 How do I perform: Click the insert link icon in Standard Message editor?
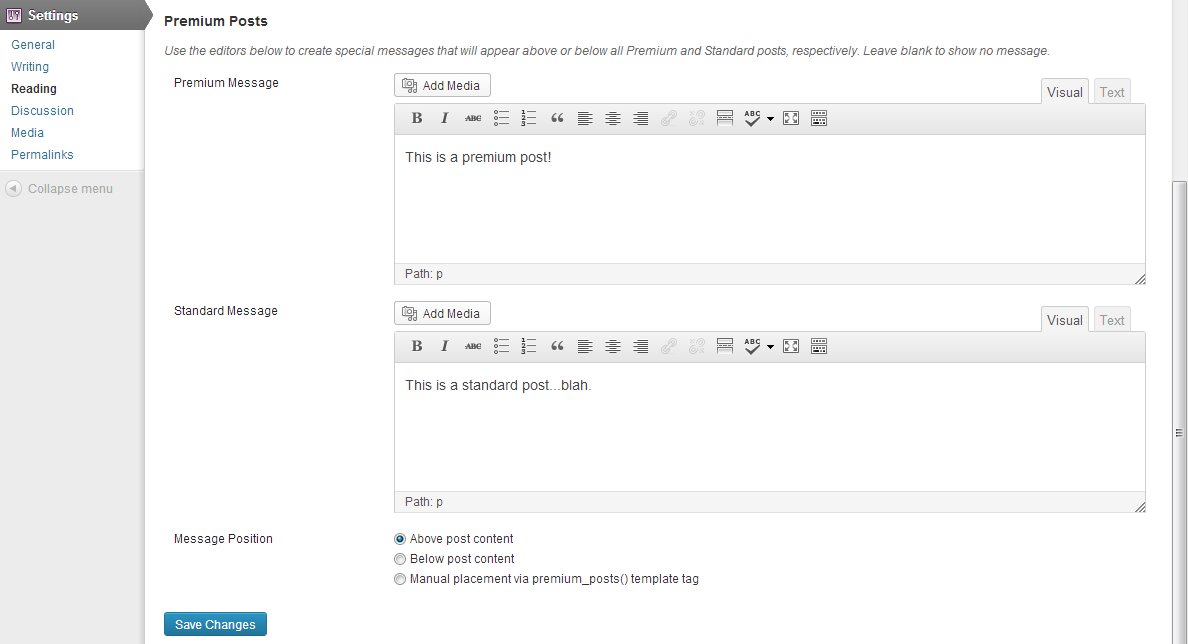[668, 346]
